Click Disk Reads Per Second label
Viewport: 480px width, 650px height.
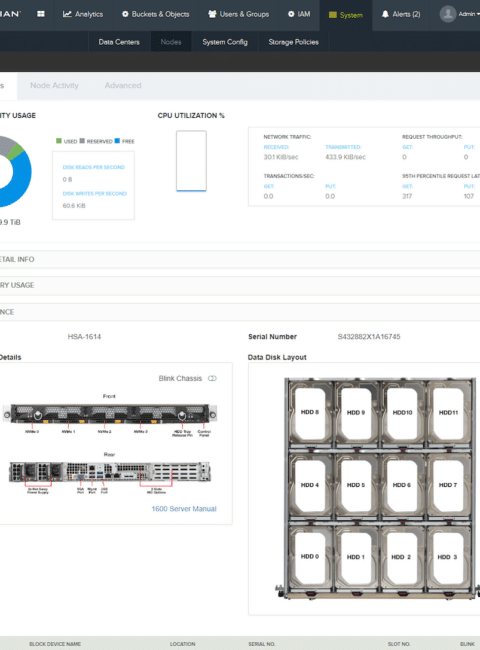94,167
